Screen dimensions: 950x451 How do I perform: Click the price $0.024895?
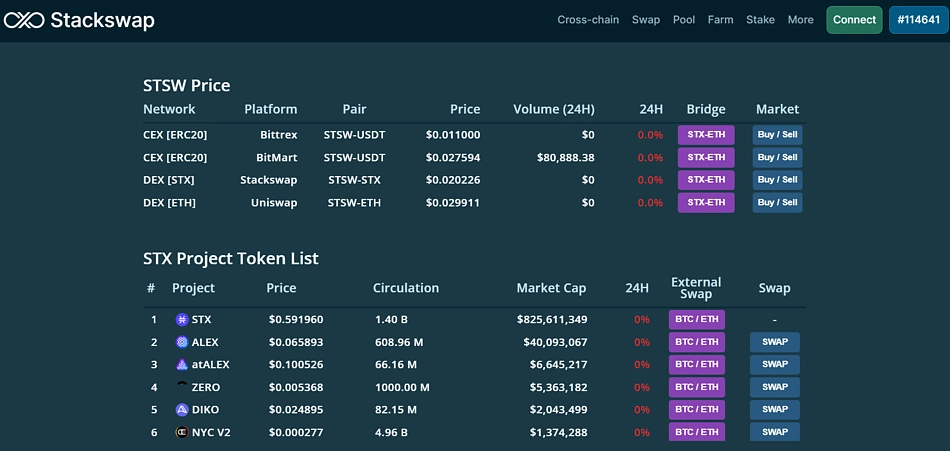(296, 410)
